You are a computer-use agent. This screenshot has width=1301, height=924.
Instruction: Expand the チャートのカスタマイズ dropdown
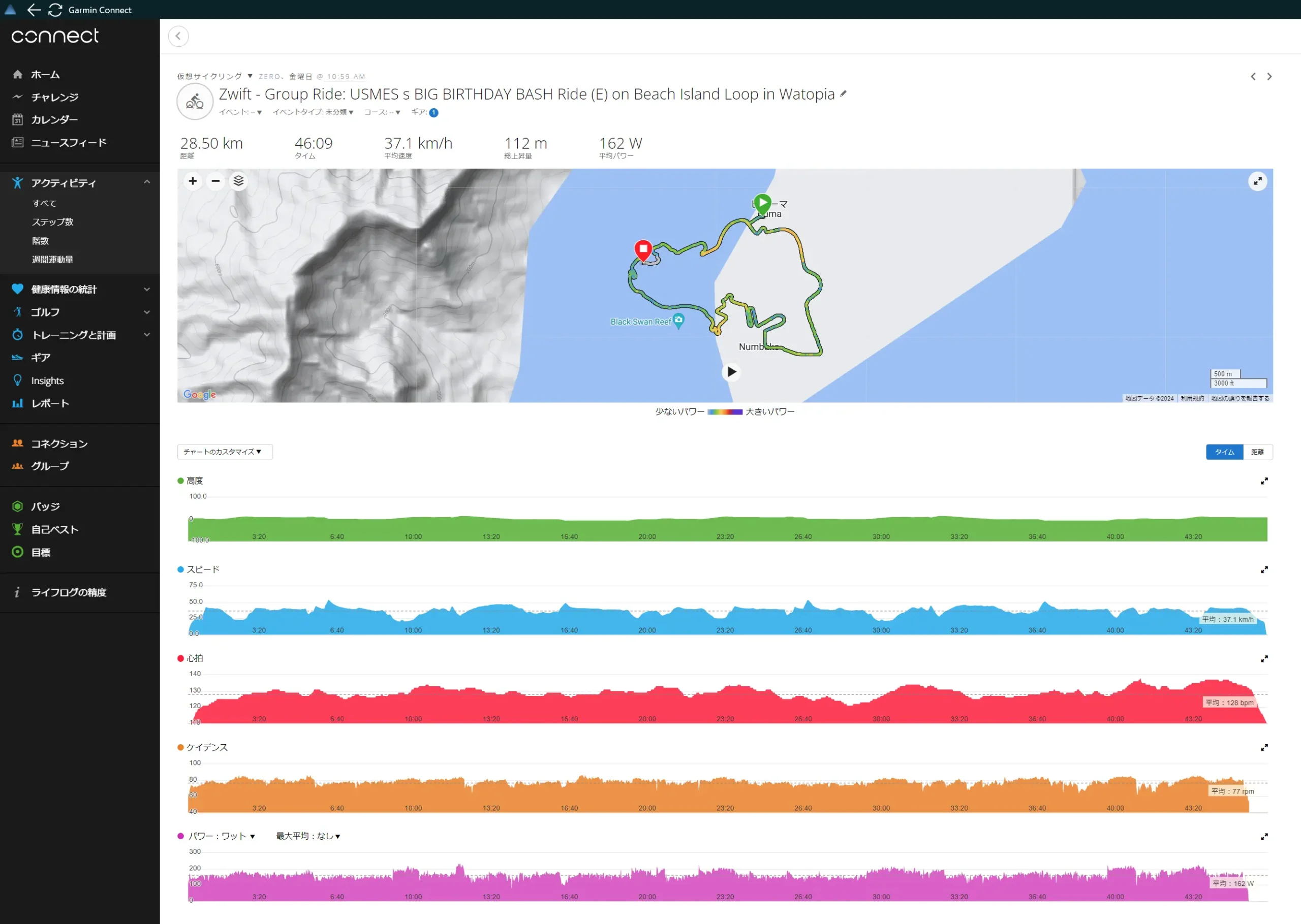coord(221,452)
